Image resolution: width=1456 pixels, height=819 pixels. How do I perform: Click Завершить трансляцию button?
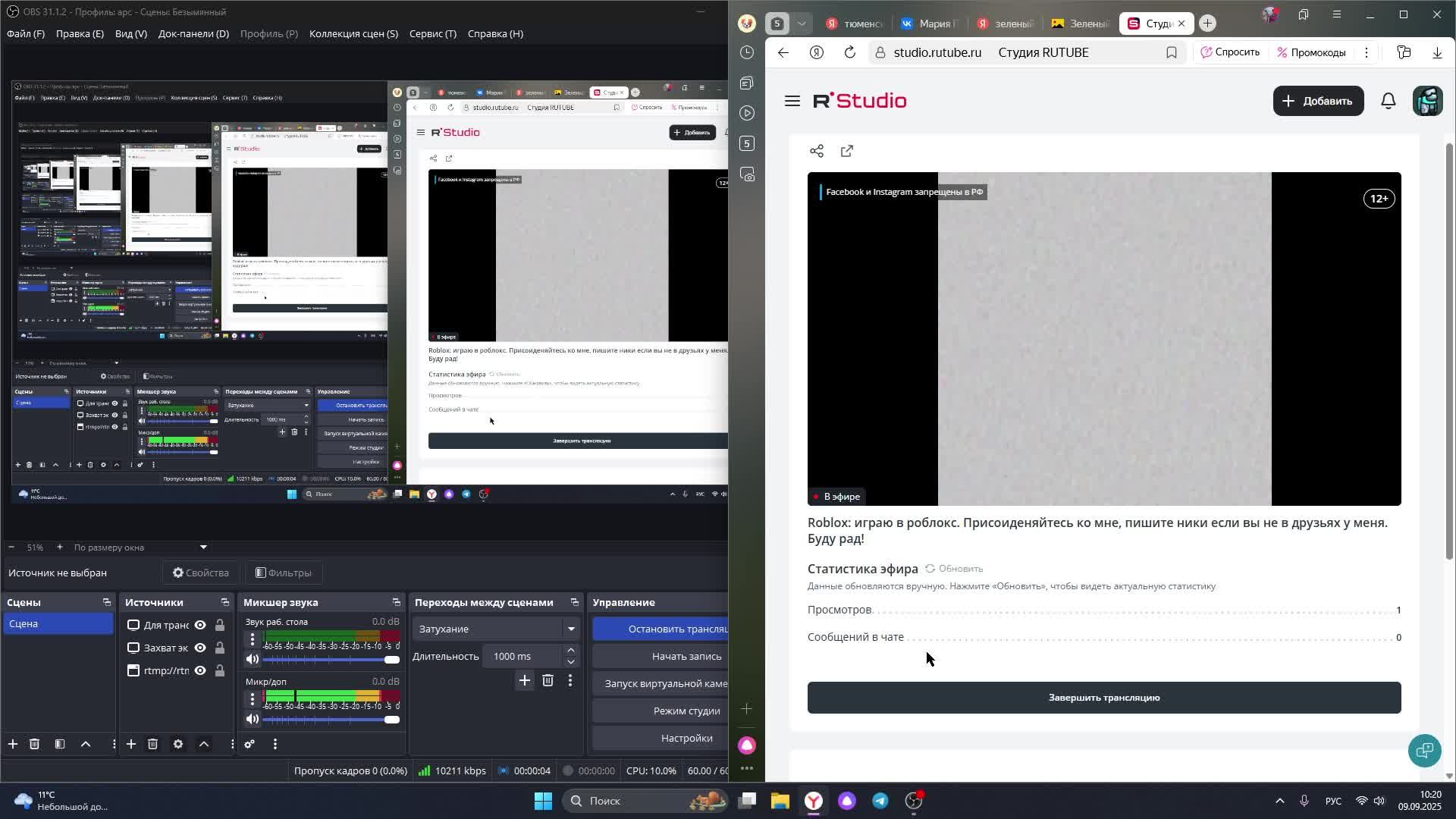[x=1103, y=698]
